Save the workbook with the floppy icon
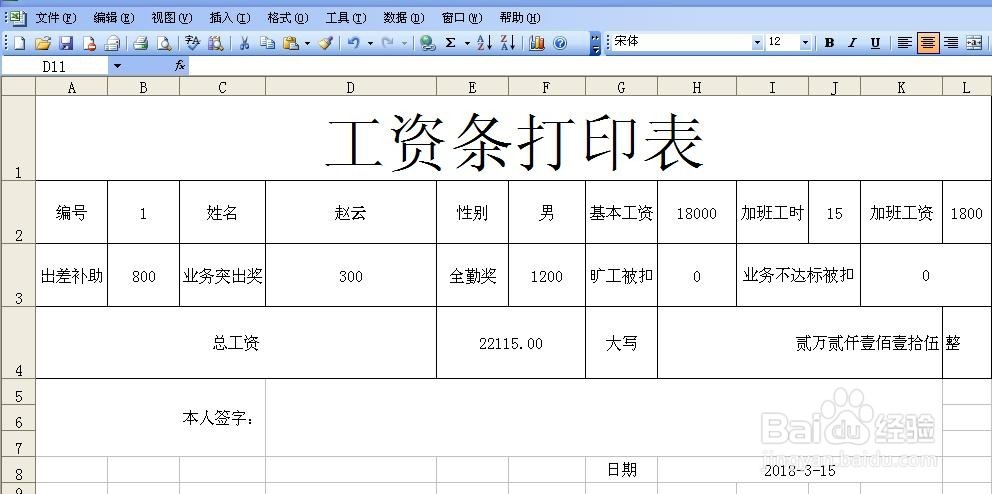The image size is (992, 494). pos(66,43)
